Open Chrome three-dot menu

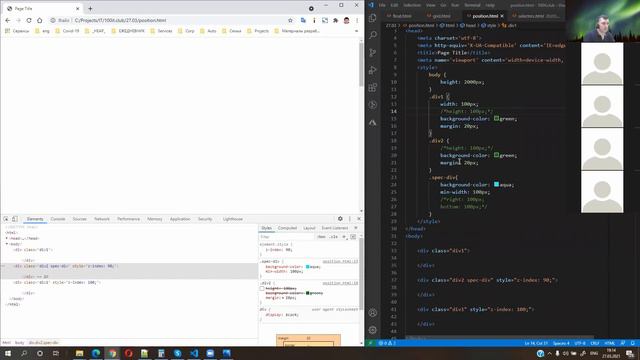click(x=357, y=20)
